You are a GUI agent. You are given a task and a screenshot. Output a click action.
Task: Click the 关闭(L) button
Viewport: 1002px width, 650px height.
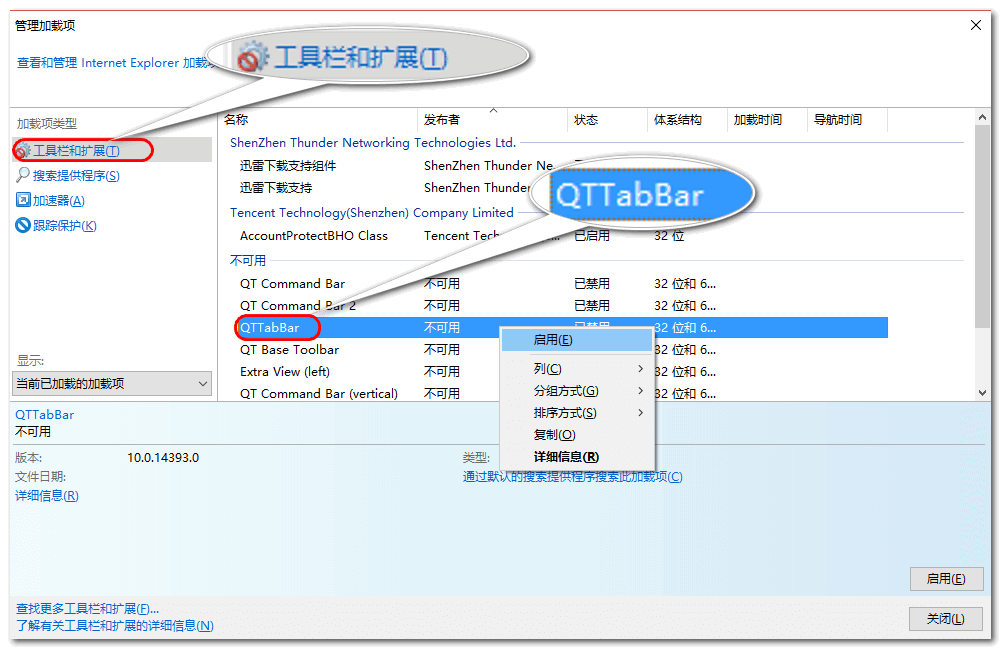pos(946,619)
